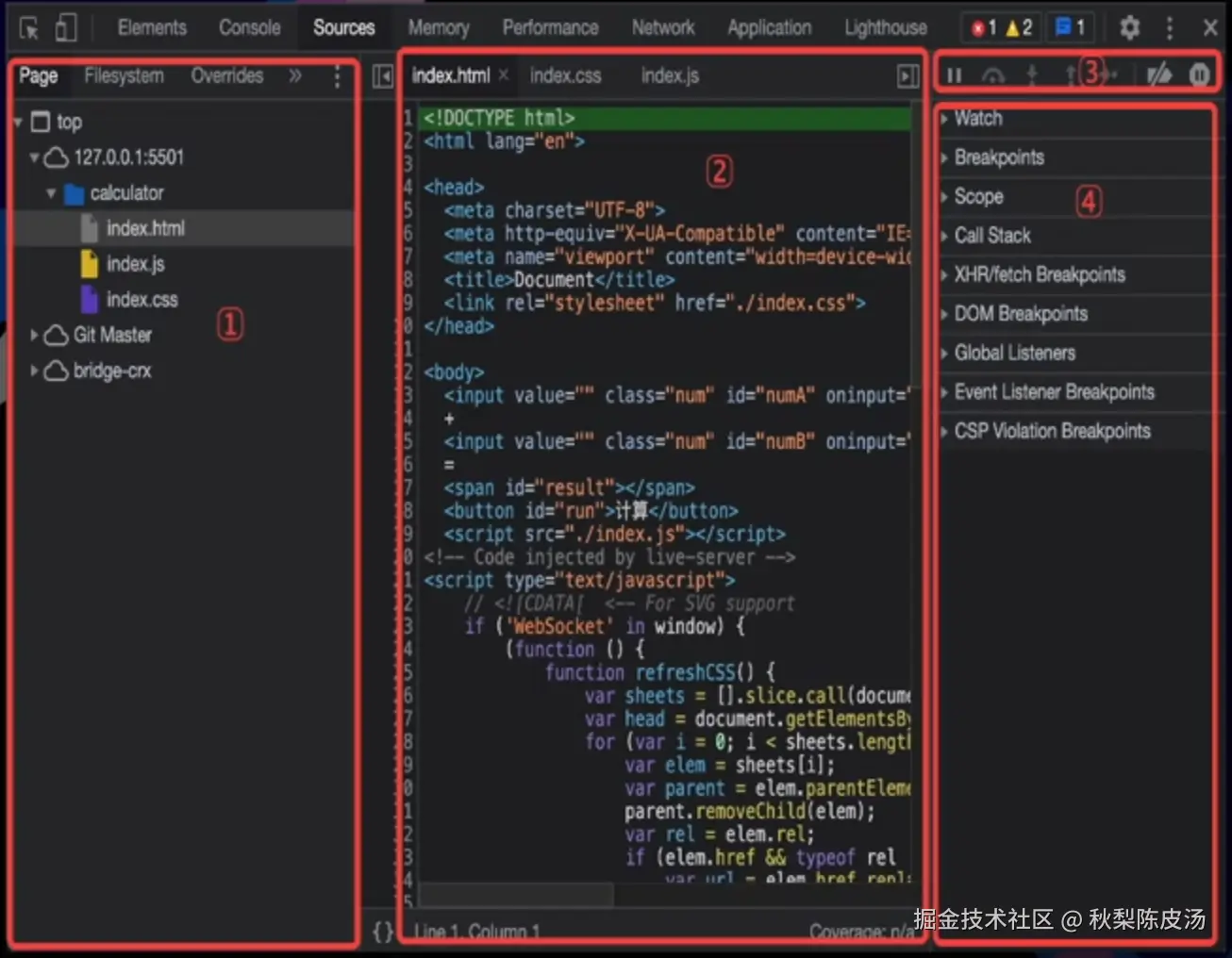The width and height of the screenshot is (1232, 958).
Task: Click the 127.0.0.1:5501 cloud icon
Action: 57,157
